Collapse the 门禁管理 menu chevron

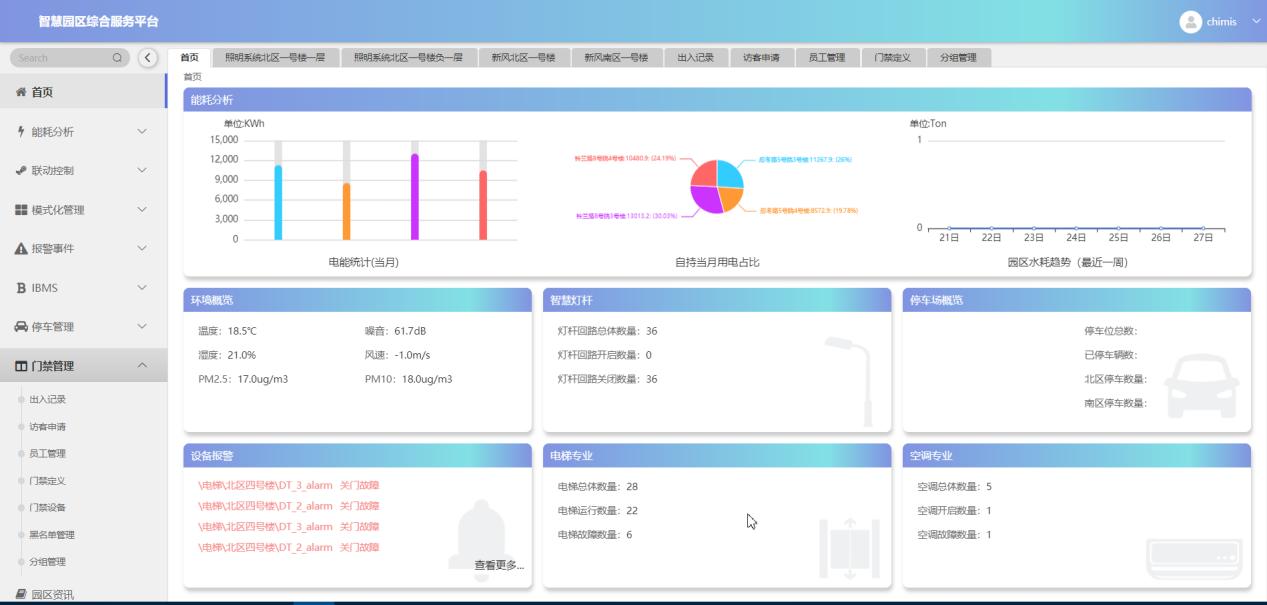(x=142, y=366)
